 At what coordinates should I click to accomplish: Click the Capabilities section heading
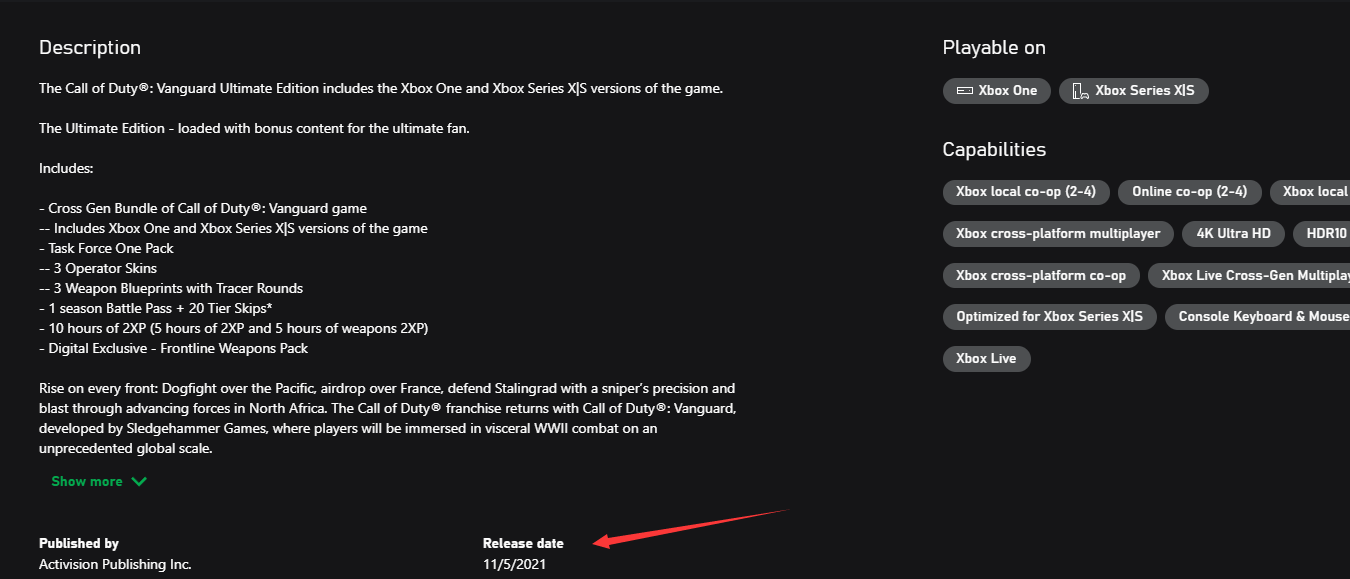[994, 150]
